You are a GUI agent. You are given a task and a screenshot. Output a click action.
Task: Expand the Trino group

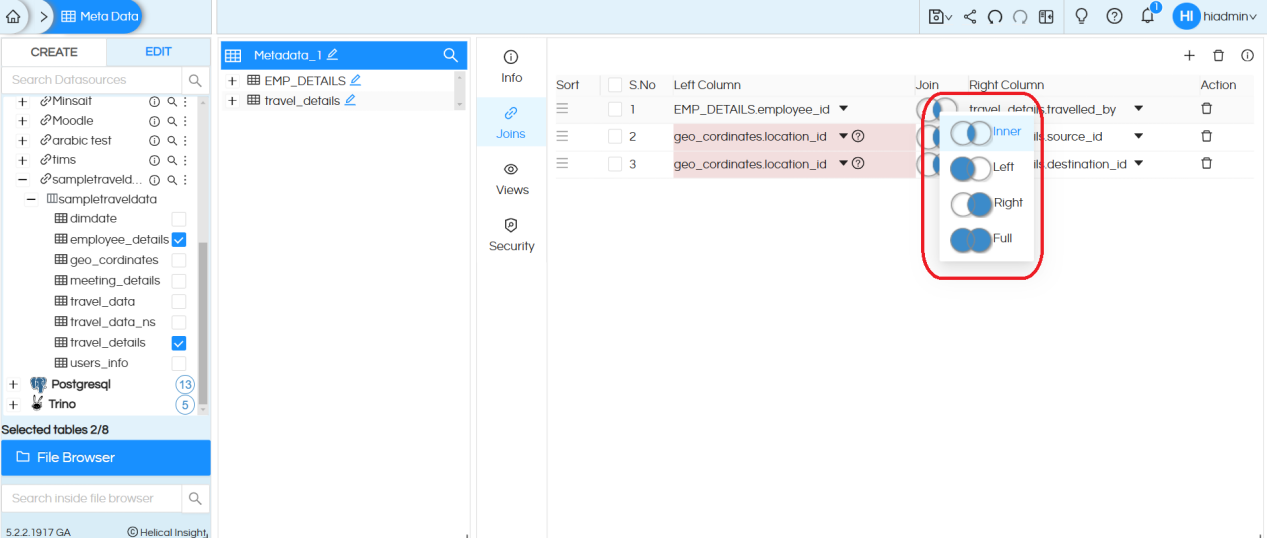click(x=13, y=405)
